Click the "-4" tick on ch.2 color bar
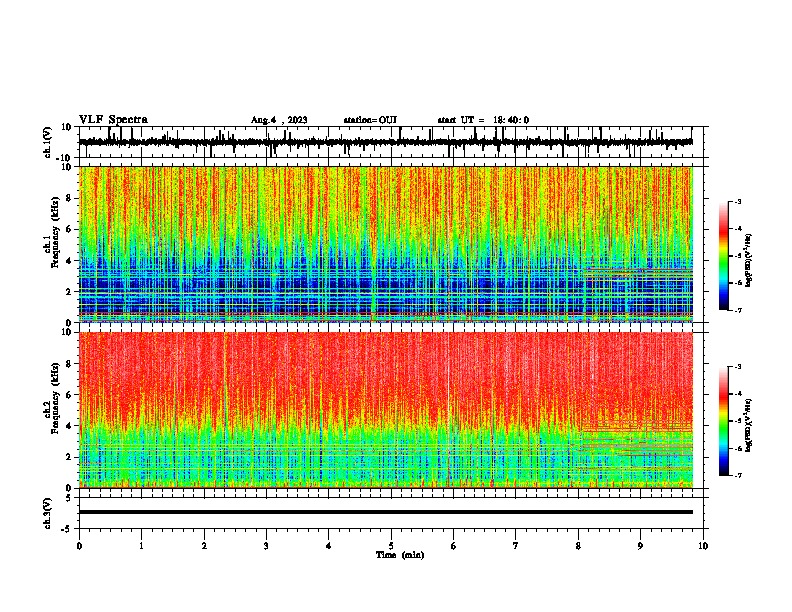The height and width of the screenshot is (612, 792). (738, 394)
